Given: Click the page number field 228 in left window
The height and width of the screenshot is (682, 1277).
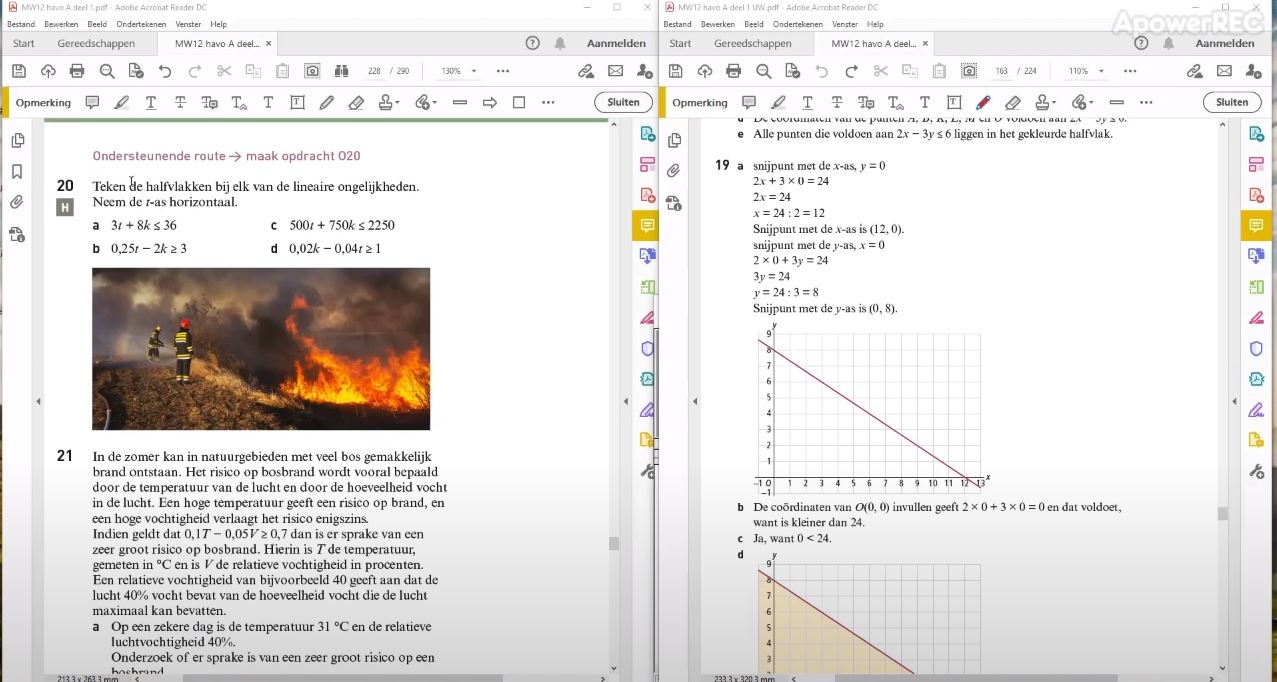Looking at the screenshot, I should 375,71.
